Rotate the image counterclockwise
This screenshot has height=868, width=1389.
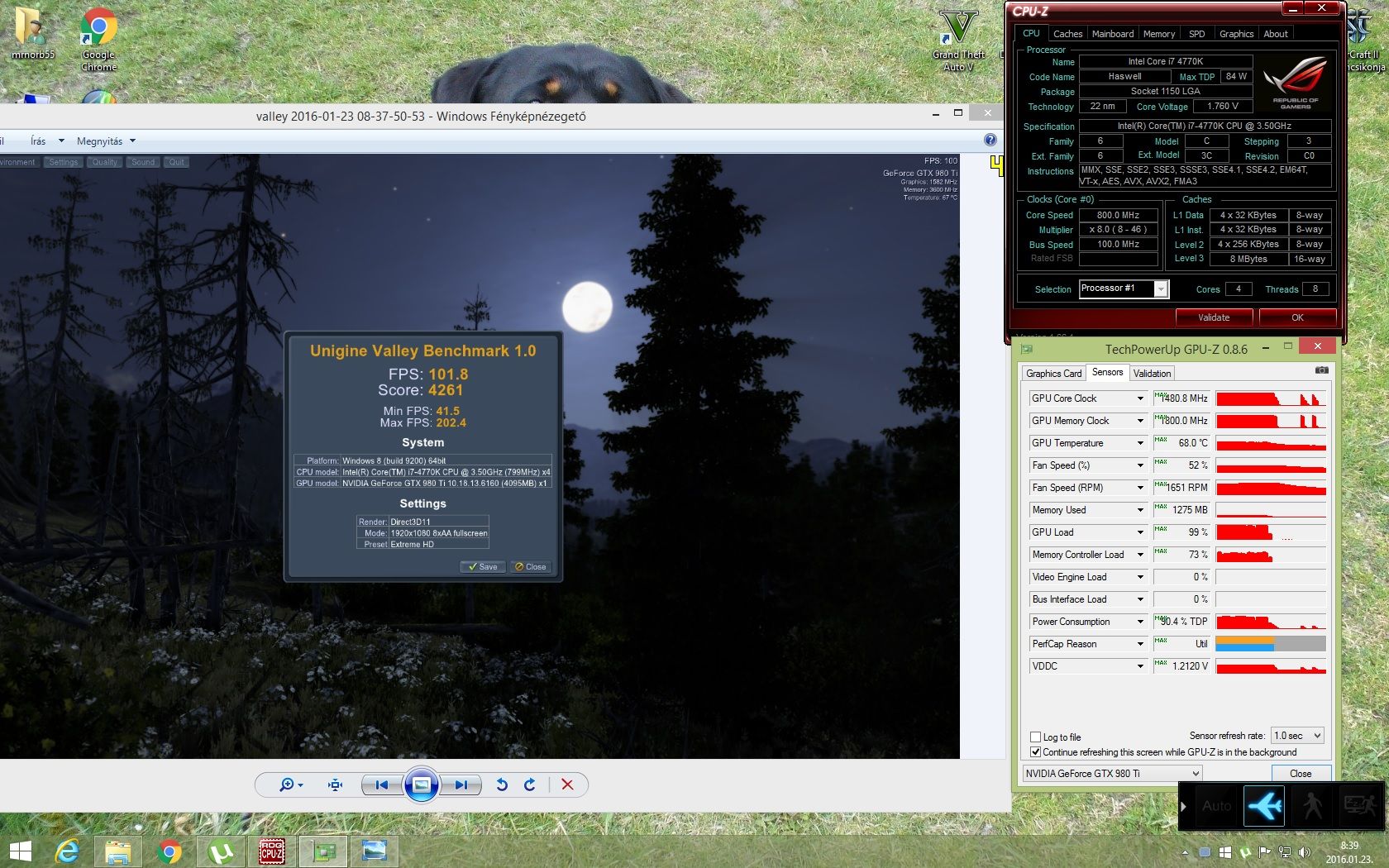point(501,785)
